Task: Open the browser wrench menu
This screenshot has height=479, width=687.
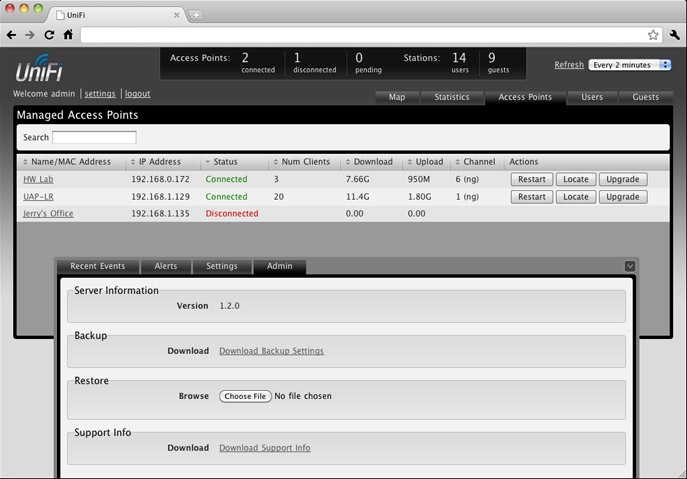Action: point(675,35)
